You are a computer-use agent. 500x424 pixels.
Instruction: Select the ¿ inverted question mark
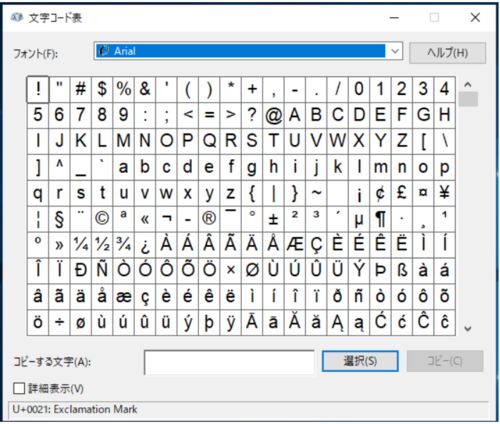[x=145, y=245]
